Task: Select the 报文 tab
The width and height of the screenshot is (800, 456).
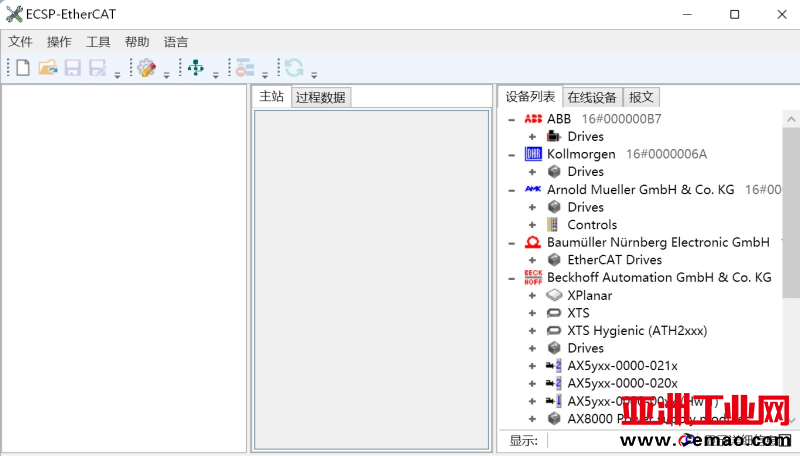Action: 641,97
